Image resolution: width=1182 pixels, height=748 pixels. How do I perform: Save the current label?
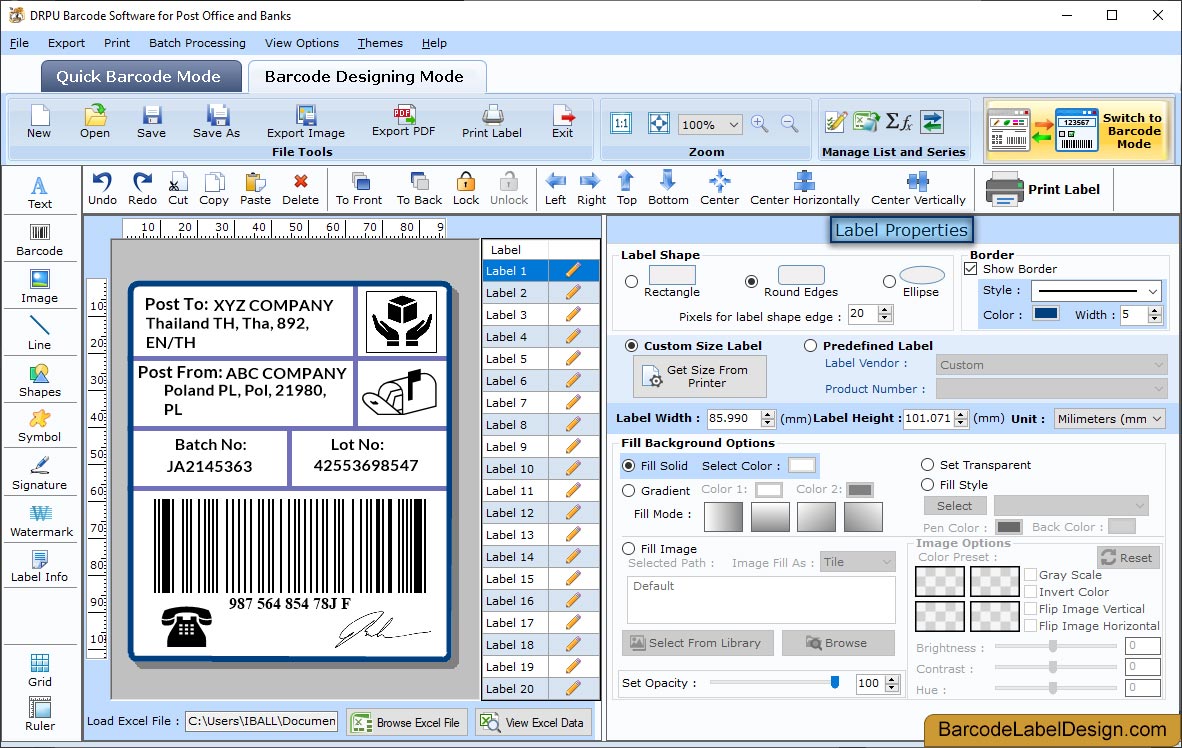pyautogui.click(x=152, y=121)
